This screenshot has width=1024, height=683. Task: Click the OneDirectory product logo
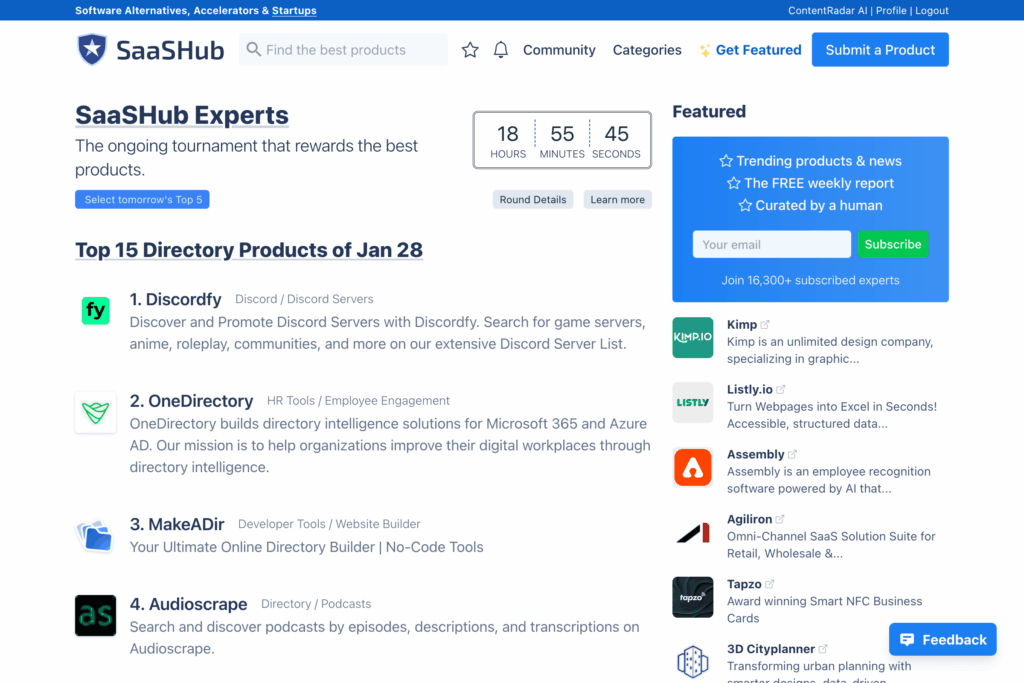pos(95,412)
